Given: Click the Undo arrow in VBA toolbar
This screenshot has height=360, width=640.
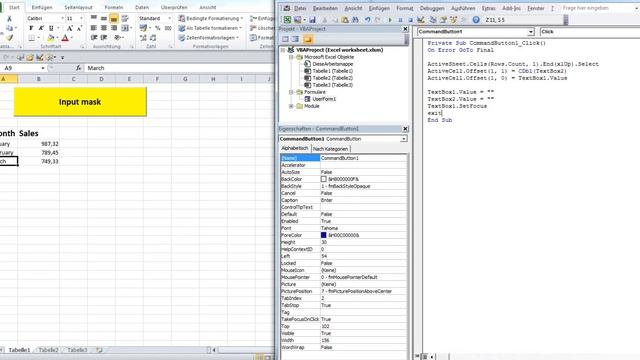Looking at the screenshot, I should 368,20.
